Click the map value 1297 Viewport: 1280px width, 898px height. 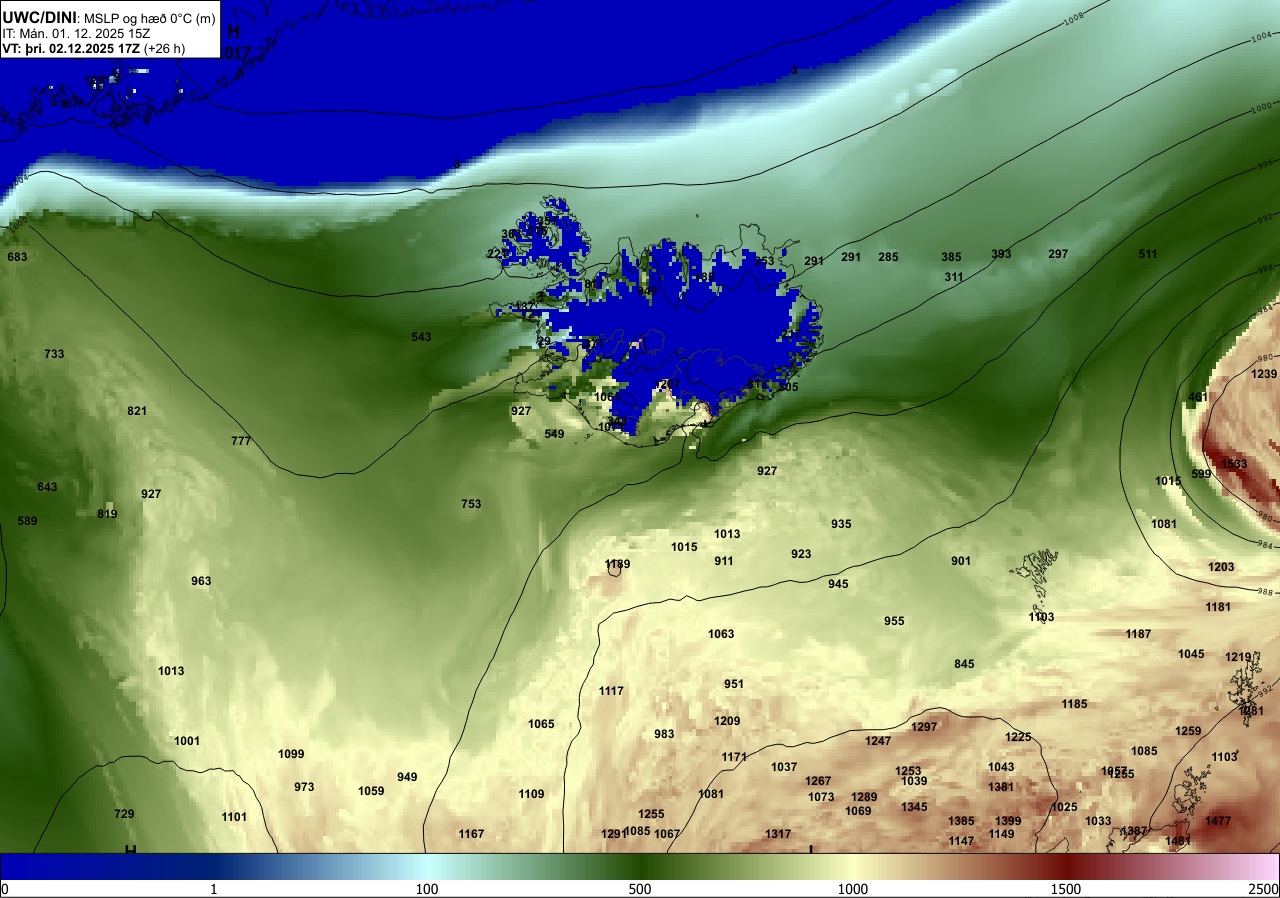click(924, 727)
